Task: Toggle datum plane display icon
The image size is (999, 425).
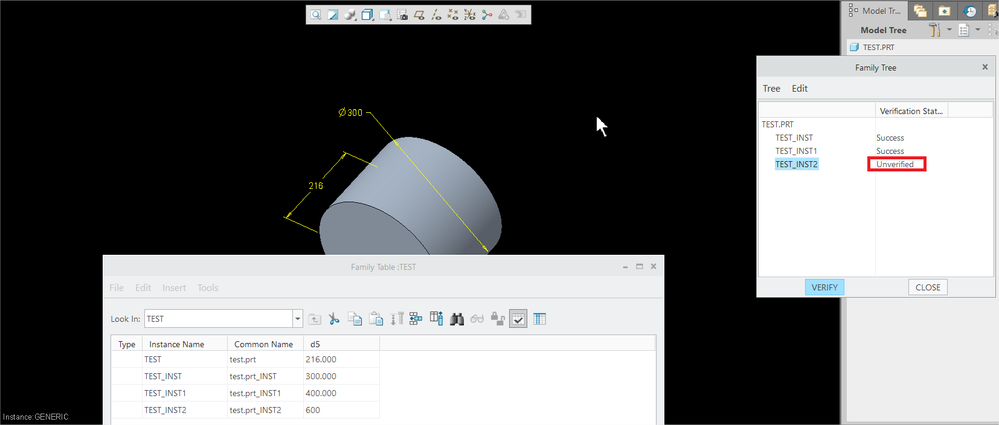Action: [x=419, y=15]
